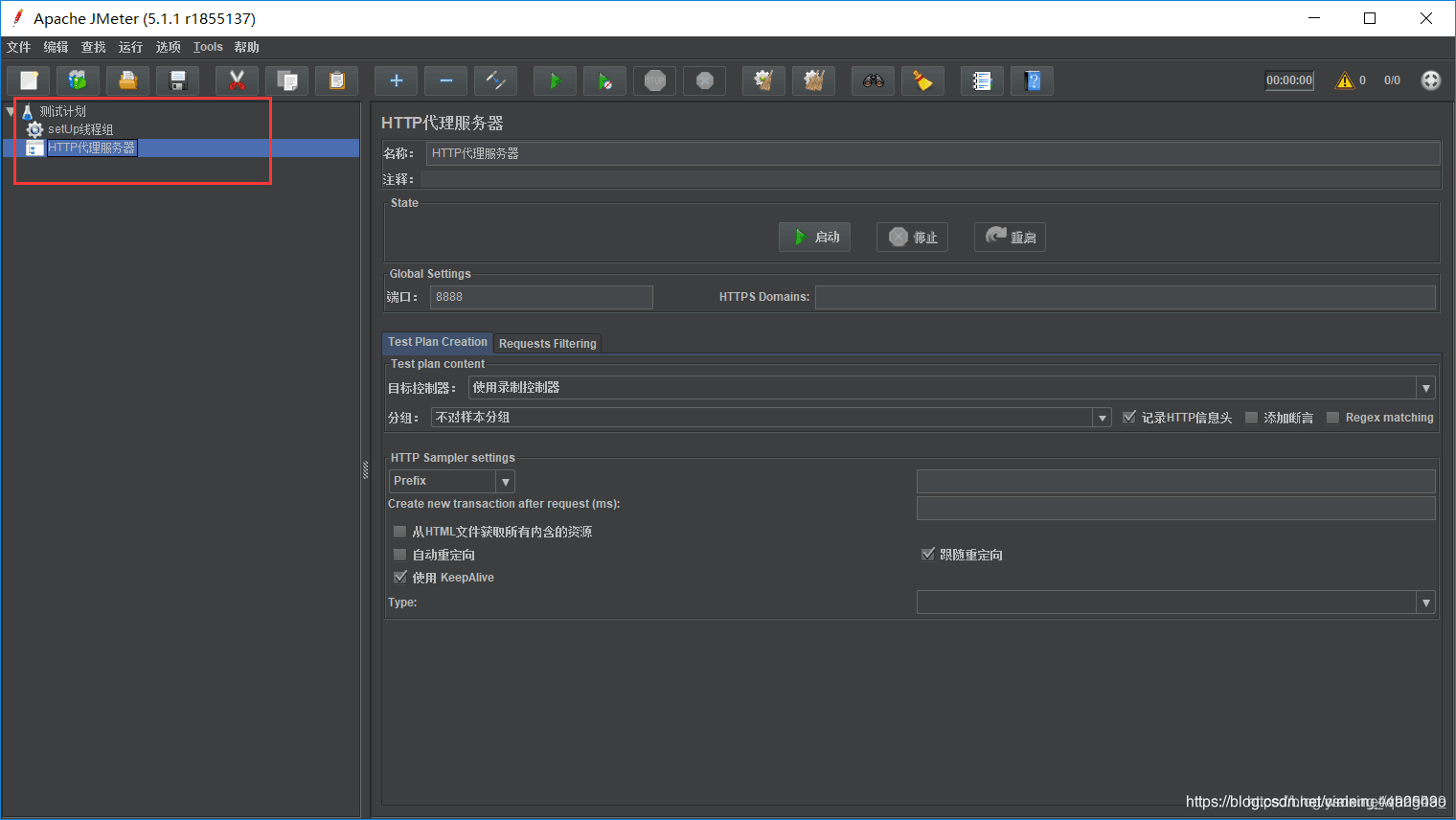Open Search with the binoculars icon
The image size is (1456, 820).
873,80
